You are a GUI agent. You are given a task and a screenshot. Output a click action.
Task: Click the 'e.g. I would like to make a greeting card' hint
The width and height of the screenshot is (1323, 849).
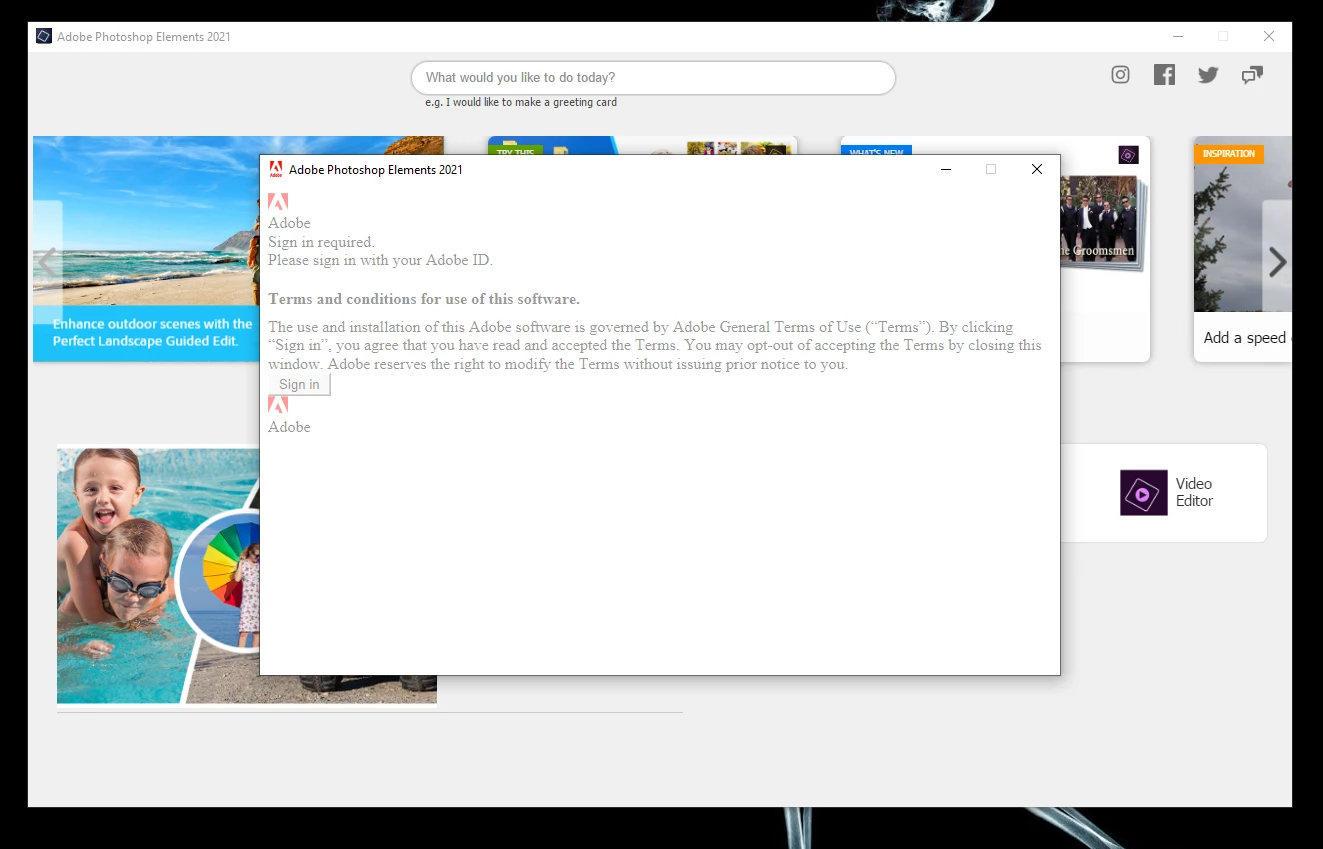[x=521, y=102]
